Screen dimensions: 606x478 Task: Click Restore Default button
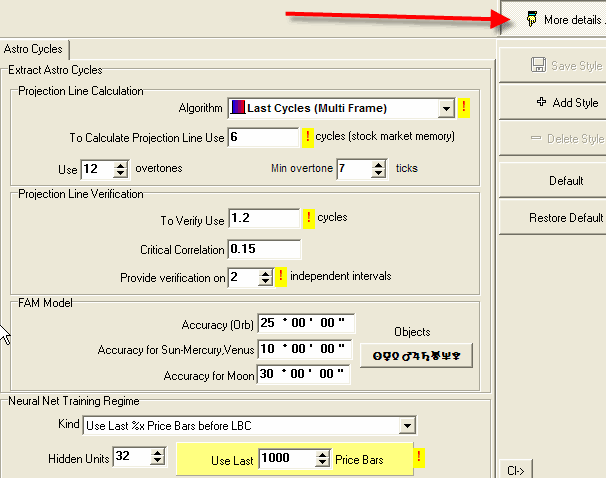pos(564,218)
